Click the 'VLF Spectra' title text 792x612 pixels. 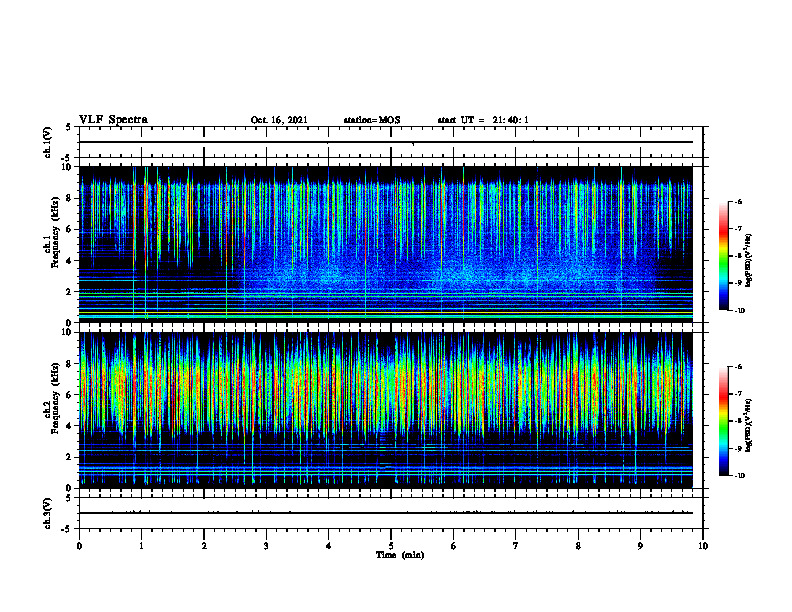click(113, 120)
